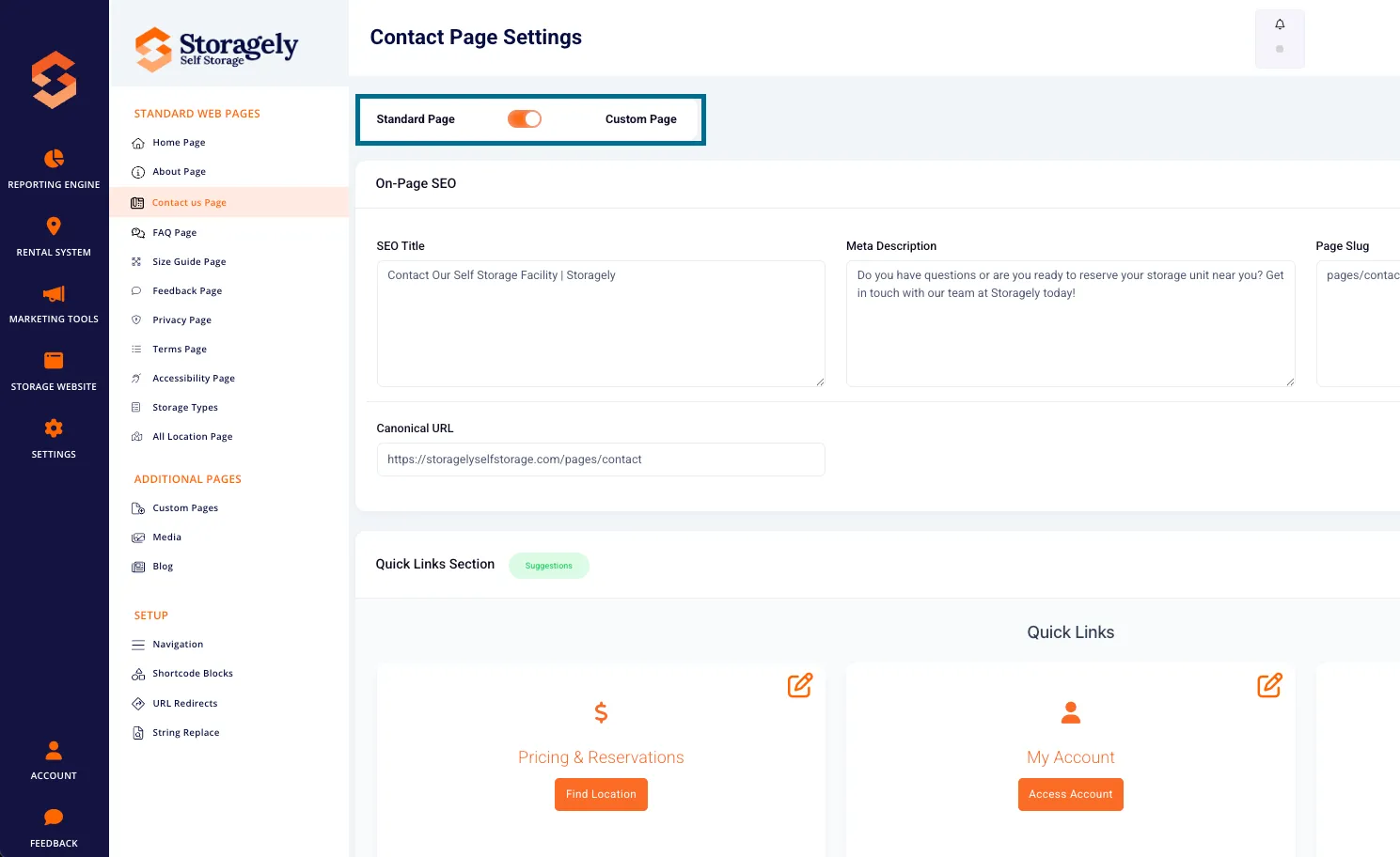The height and width of the screenshot is (857, 1400).
Task: Go to Custom Pages section
Action: (x=185, y=508)
